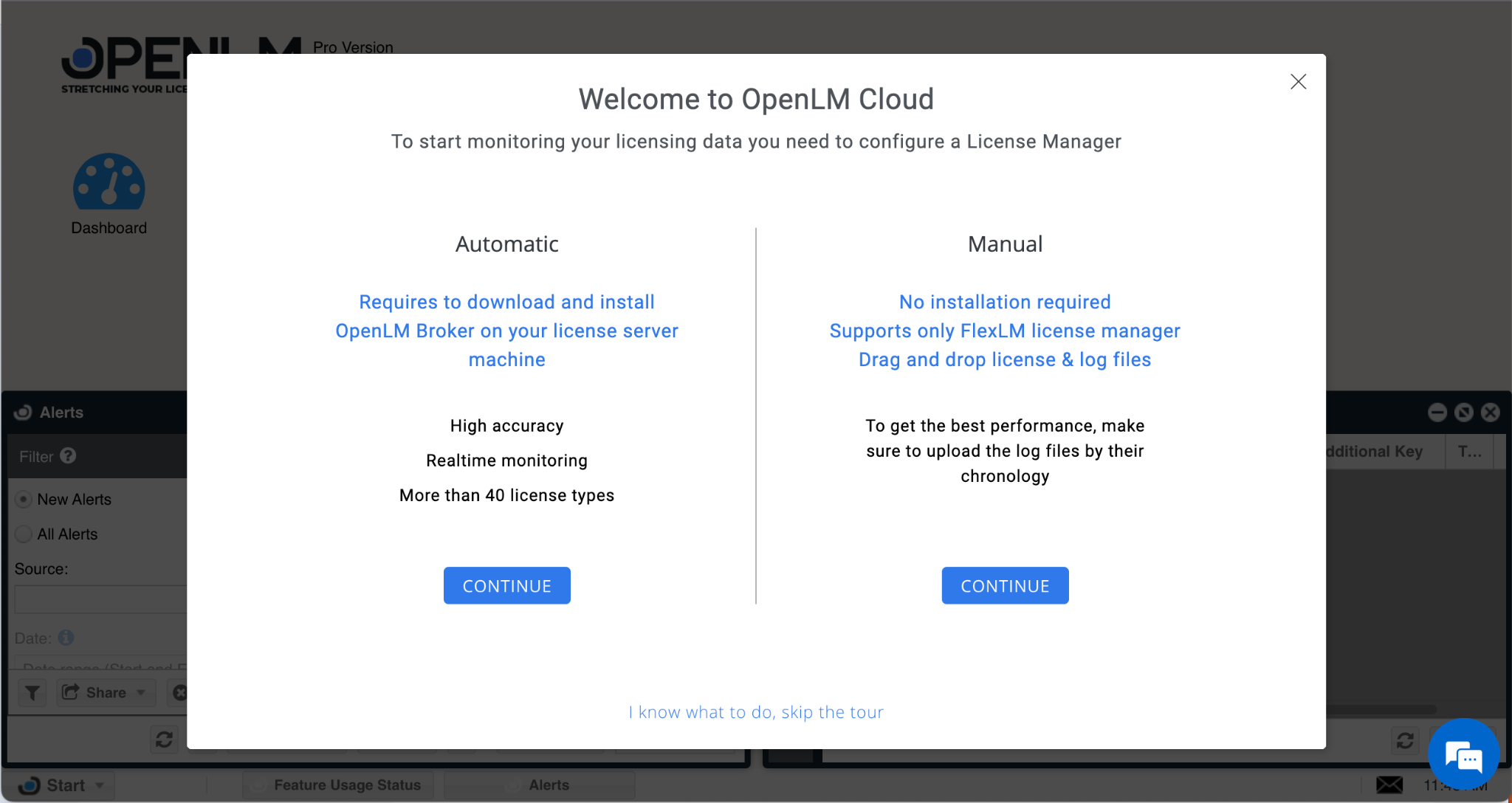
Task: Open the Dashboard using the gauge icon
Action: [109, 181]
